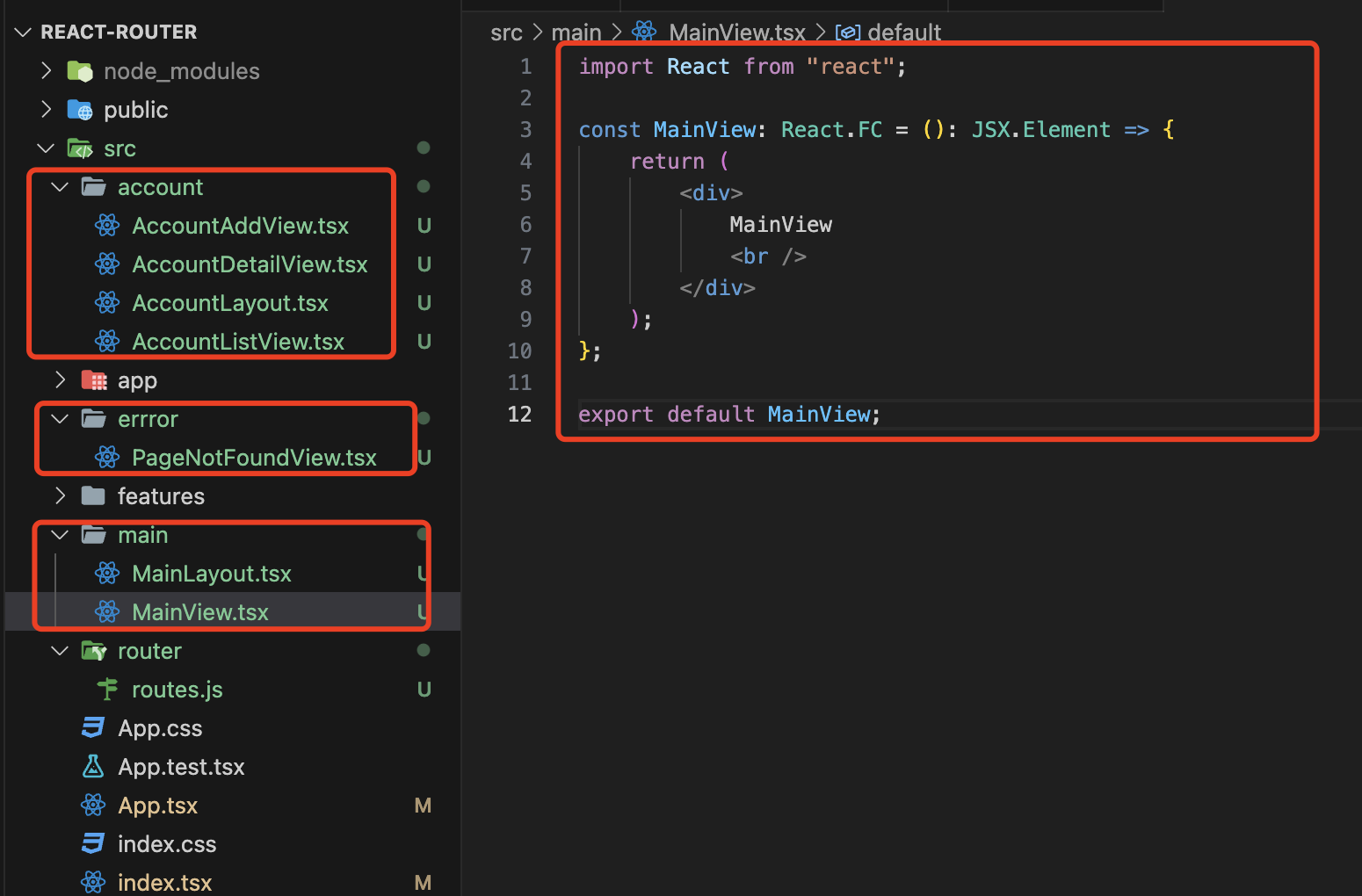Open index.tsx file
This screenshot has height=896, width=1362.
tap(165, 883)
